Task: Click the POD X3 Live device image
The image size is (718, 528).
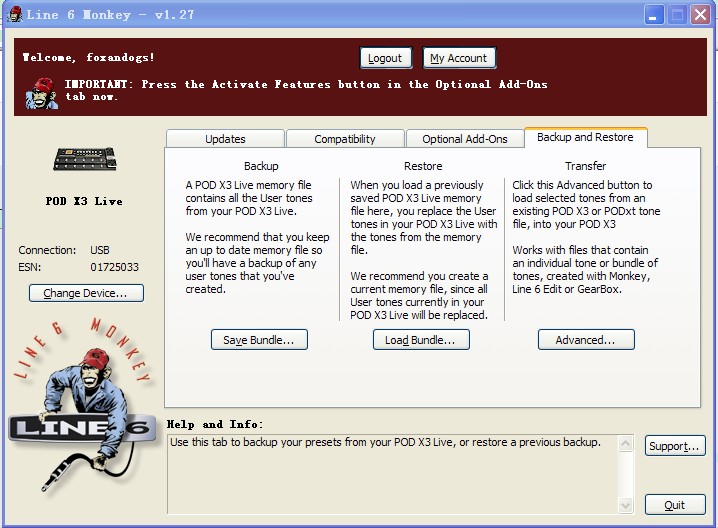Action: 85,159
